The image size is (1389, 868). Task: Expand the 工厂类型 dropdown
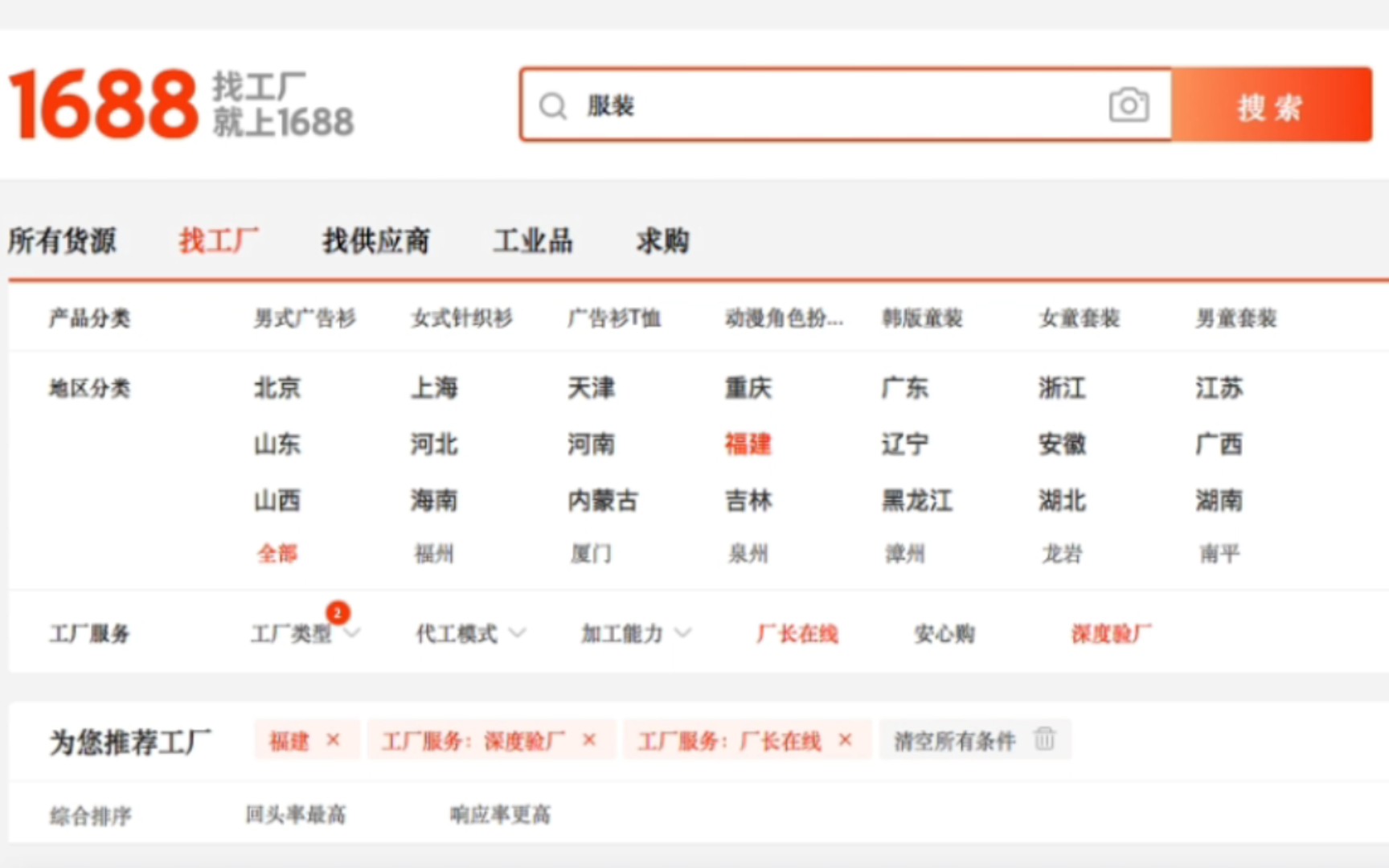pos(305,633)
